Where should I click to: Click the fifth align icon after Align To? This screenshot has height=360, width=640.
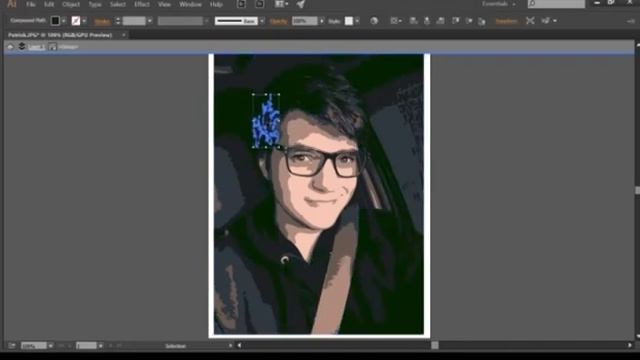(x=469, y=21)
